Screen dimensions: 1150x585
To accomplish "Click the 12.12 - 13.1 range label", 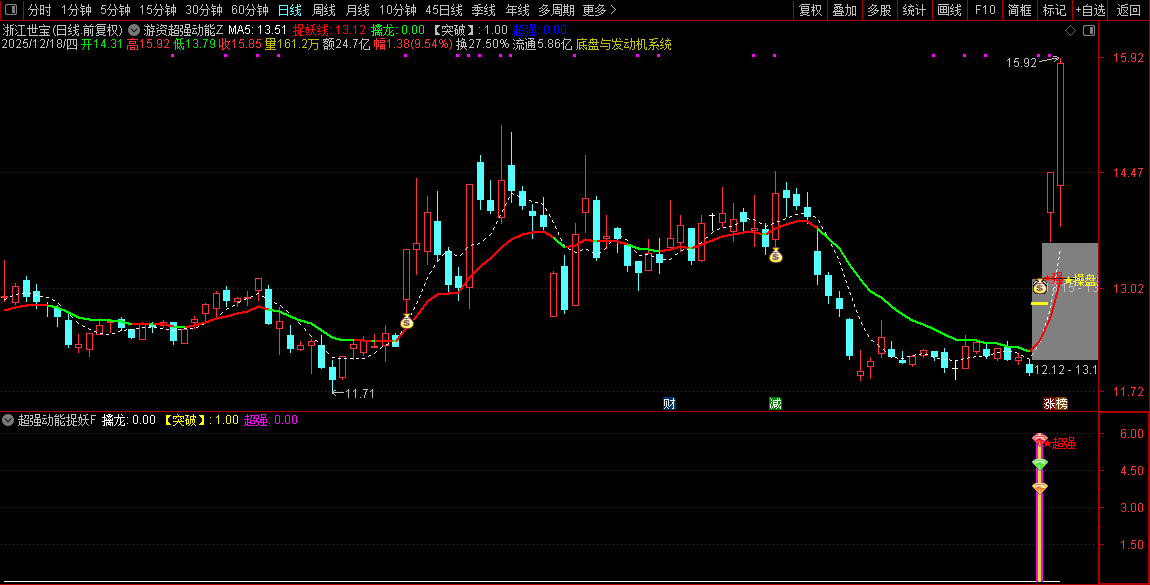I will (x=1065, y=370).
